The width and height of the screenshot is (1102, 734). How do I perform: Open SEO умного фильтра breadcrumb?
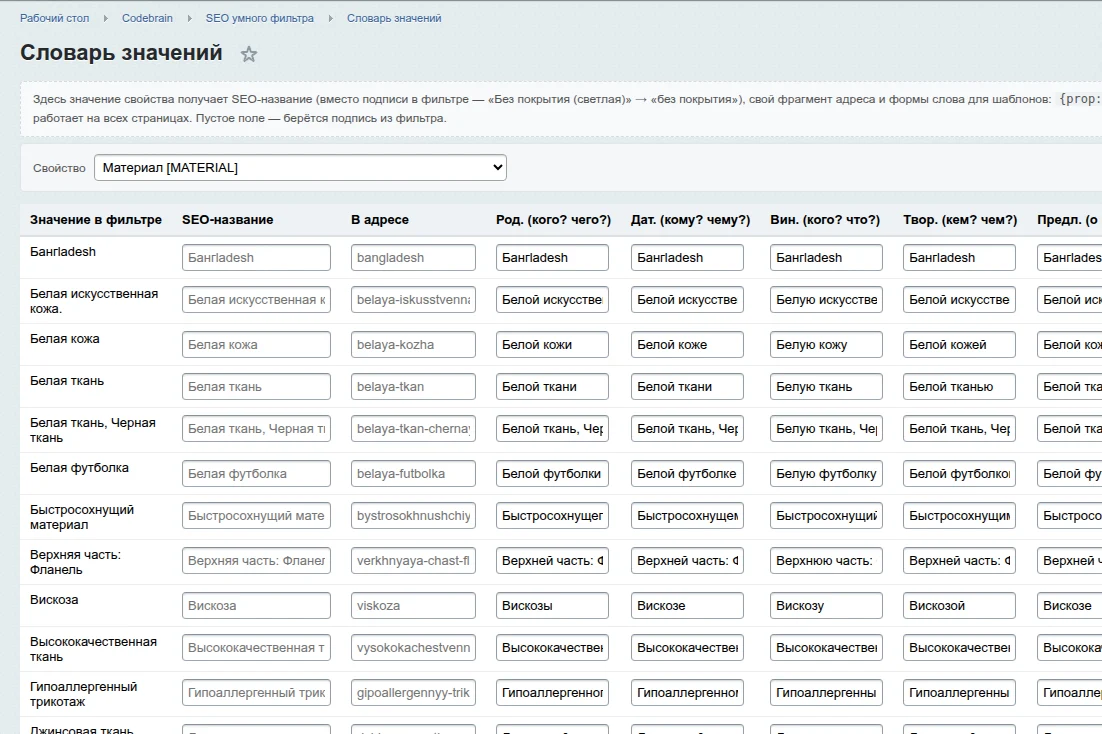pos(259,18)
